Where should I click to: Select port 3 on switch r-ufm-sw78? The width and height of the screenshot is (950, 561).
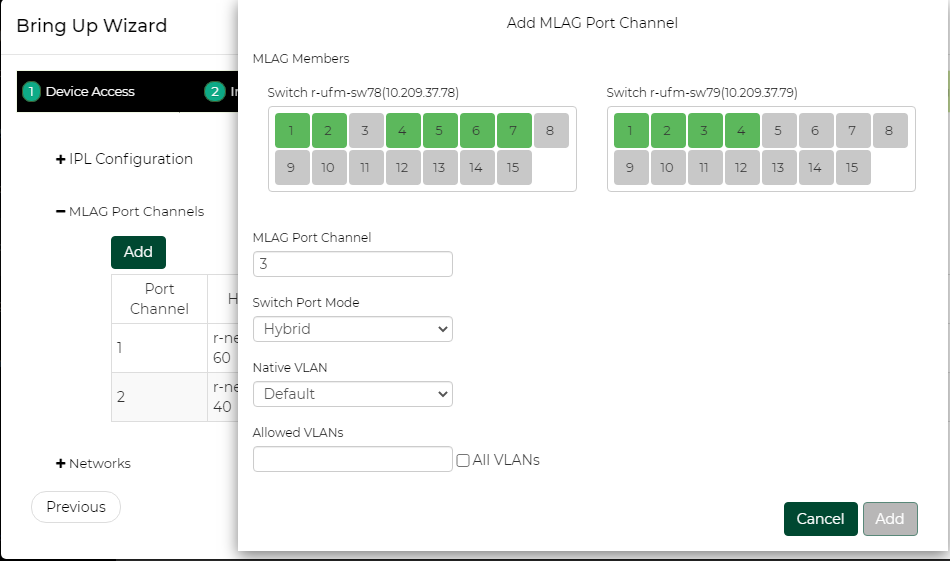366,130
